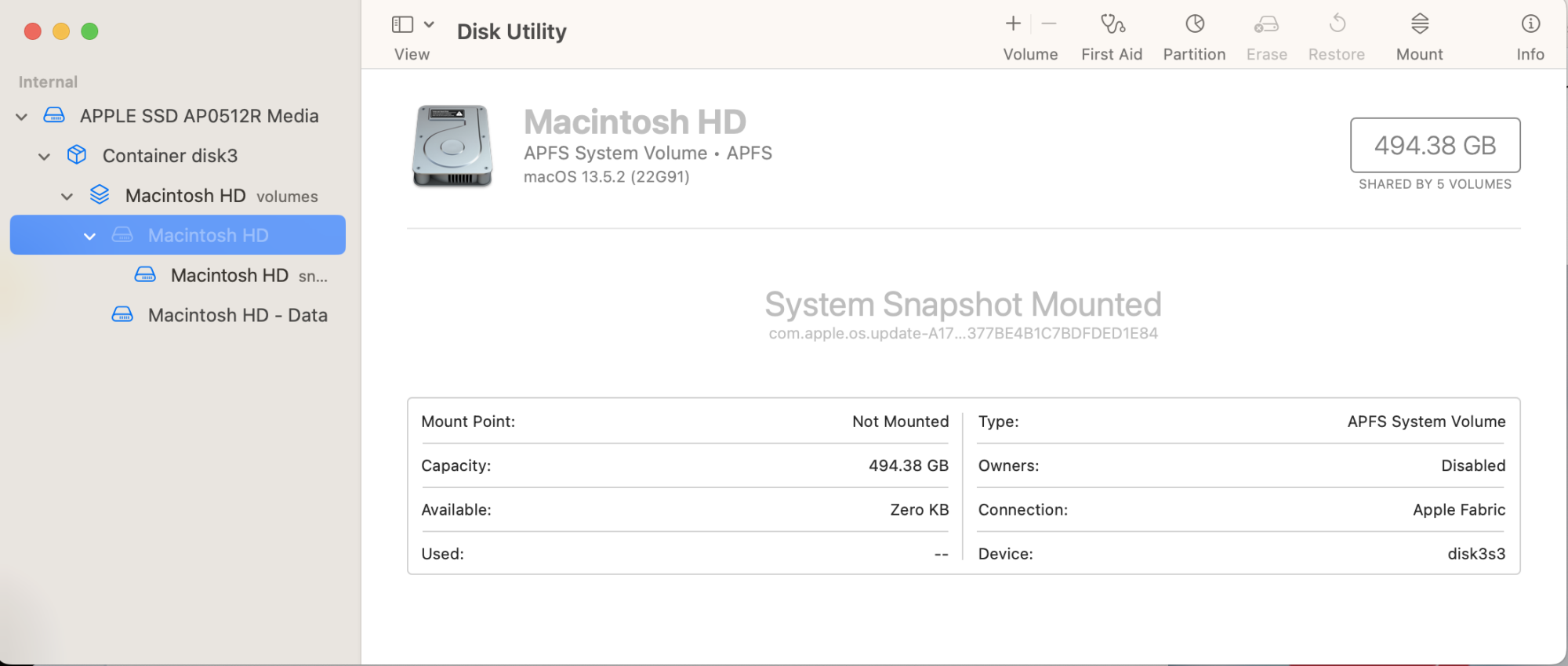Screen dimensions: 1568x666
Task: Click the selected Macintosh HD disk icon
Action: click(122, 234)
